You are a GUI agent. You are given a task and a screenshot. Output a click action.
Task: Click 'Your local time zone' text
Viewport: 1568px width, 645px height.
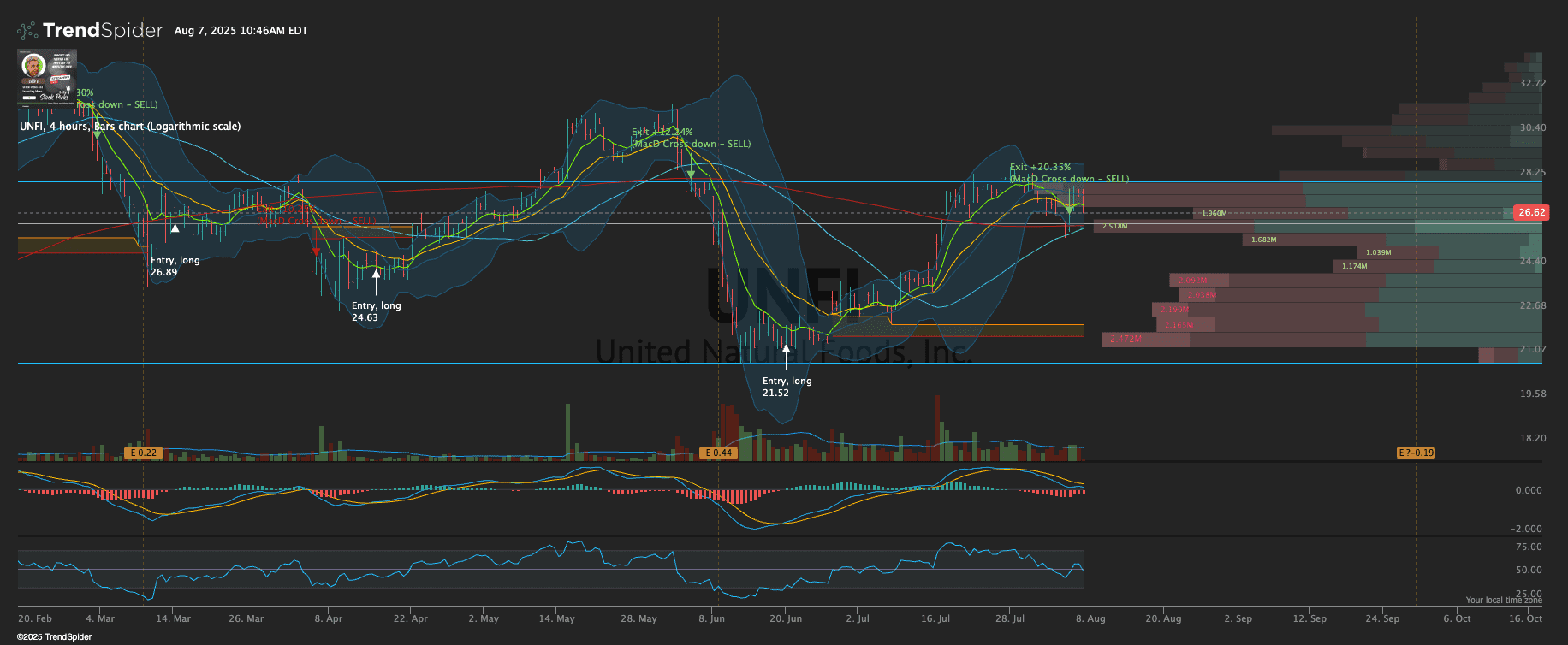pos(1504,601)
